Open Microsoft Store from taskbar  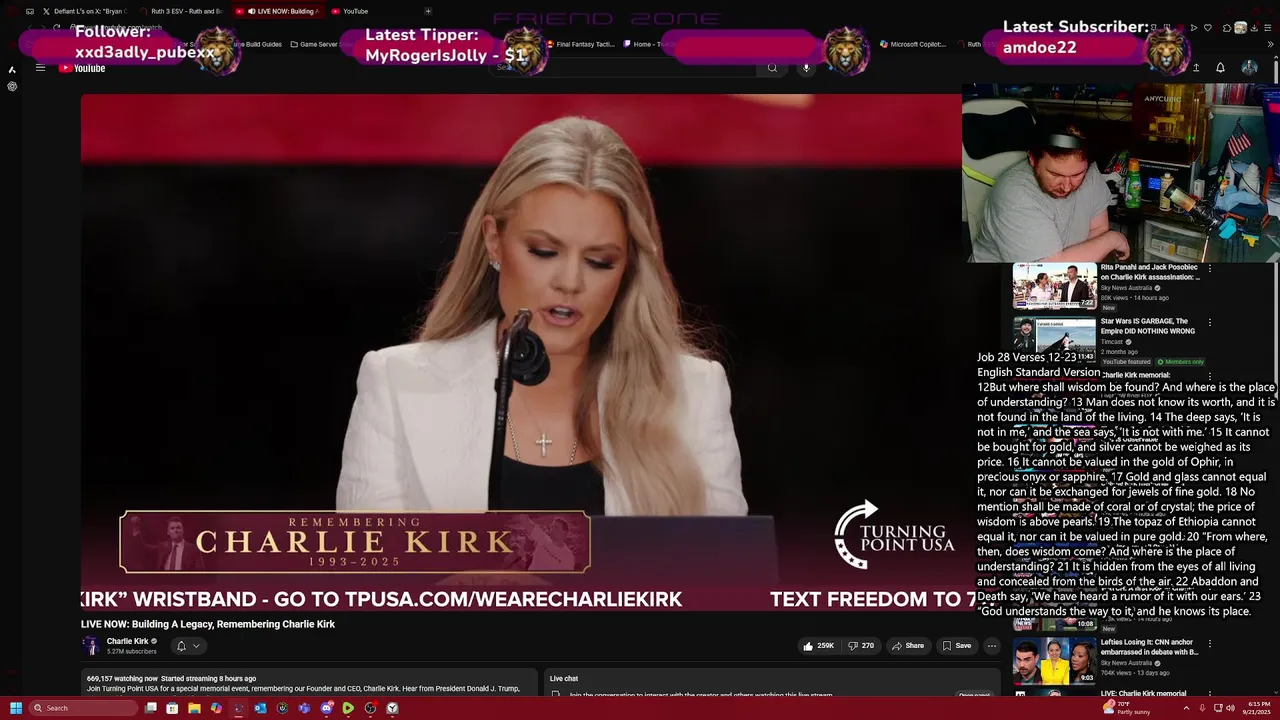pos(172,708)
